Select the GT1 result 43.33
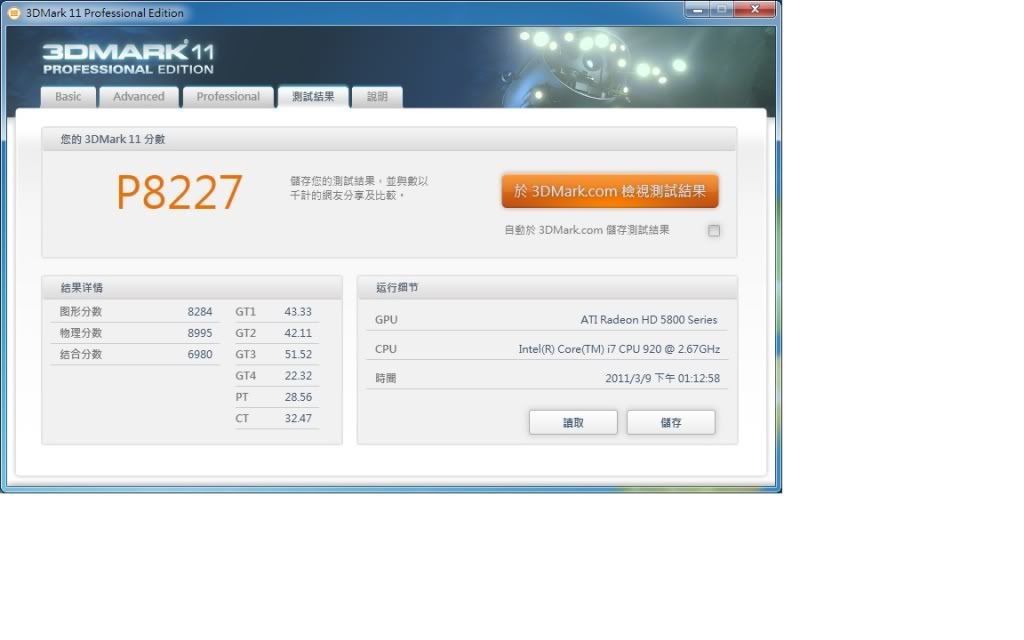This screenshot has height=640, width=1024. [x=298, y=312]
